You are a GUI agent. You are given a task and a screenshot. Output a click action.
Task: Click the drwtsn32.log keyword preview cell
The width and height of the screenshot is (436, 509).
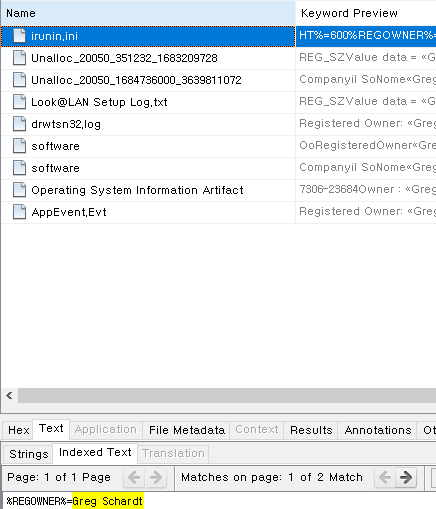pyautogui.click(x=366, y=124)
